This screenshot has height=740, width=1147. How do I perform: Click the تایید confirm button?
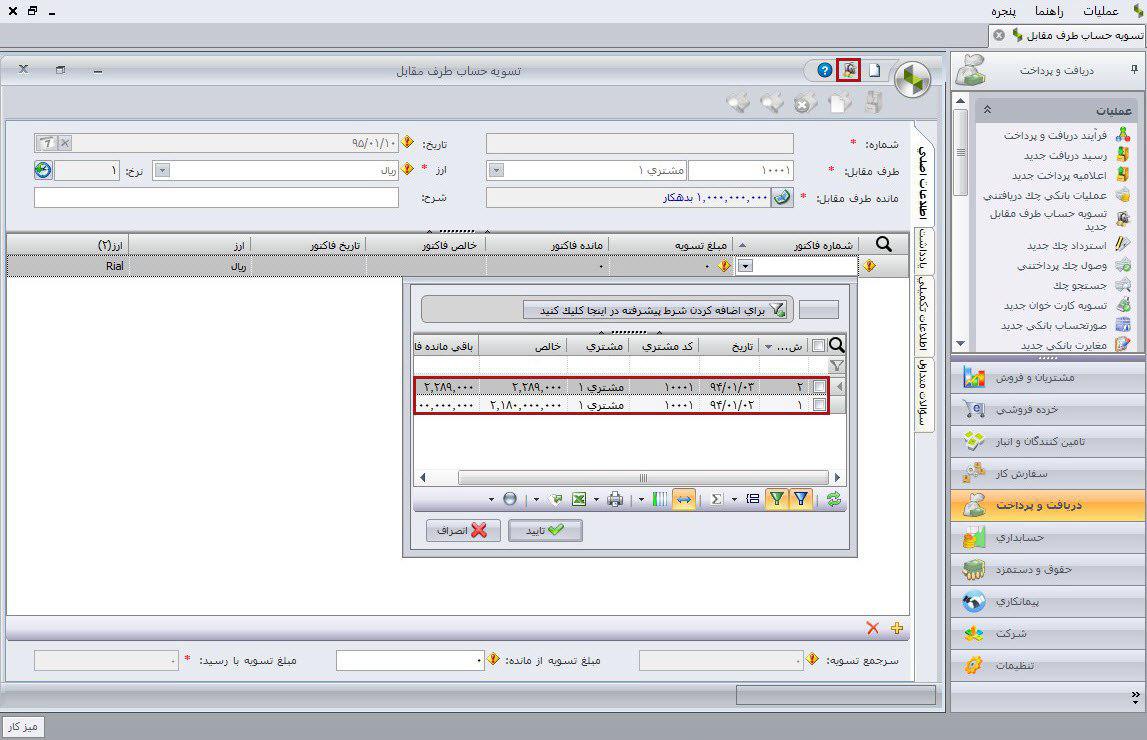point(545,530)
